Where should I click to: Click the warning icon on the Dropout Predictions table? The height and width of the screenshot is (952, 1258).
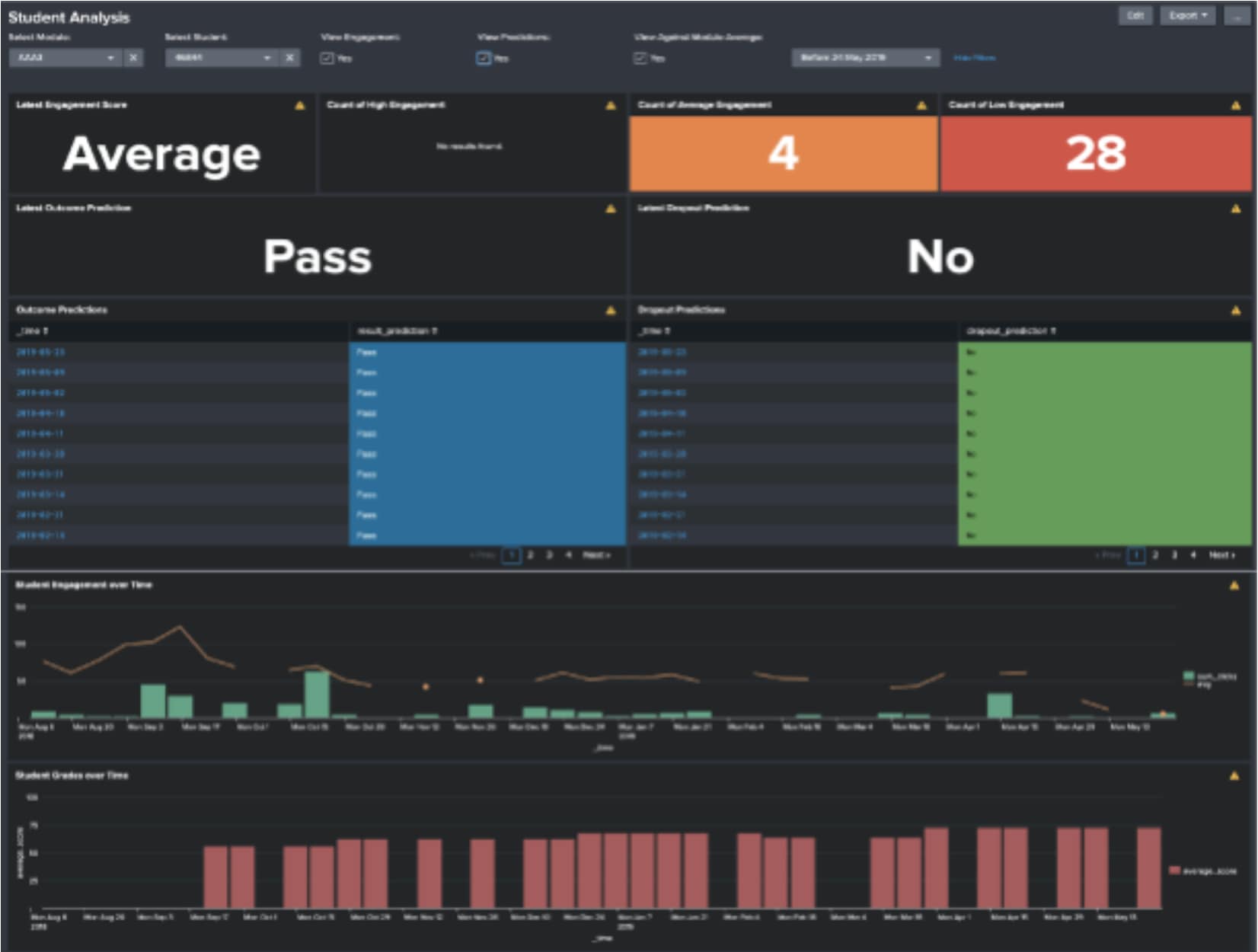[x=1237, y=309]
